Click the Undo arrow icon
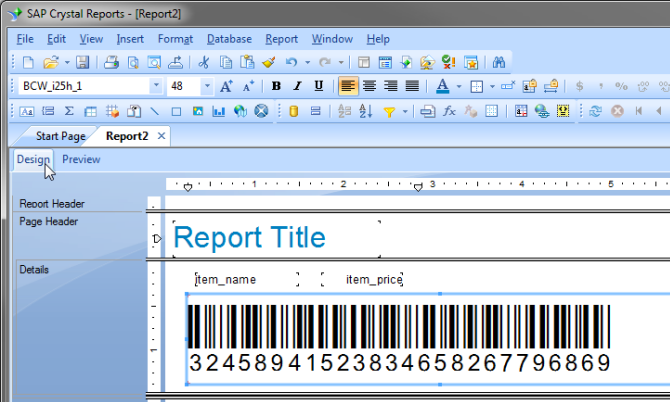 291,63
